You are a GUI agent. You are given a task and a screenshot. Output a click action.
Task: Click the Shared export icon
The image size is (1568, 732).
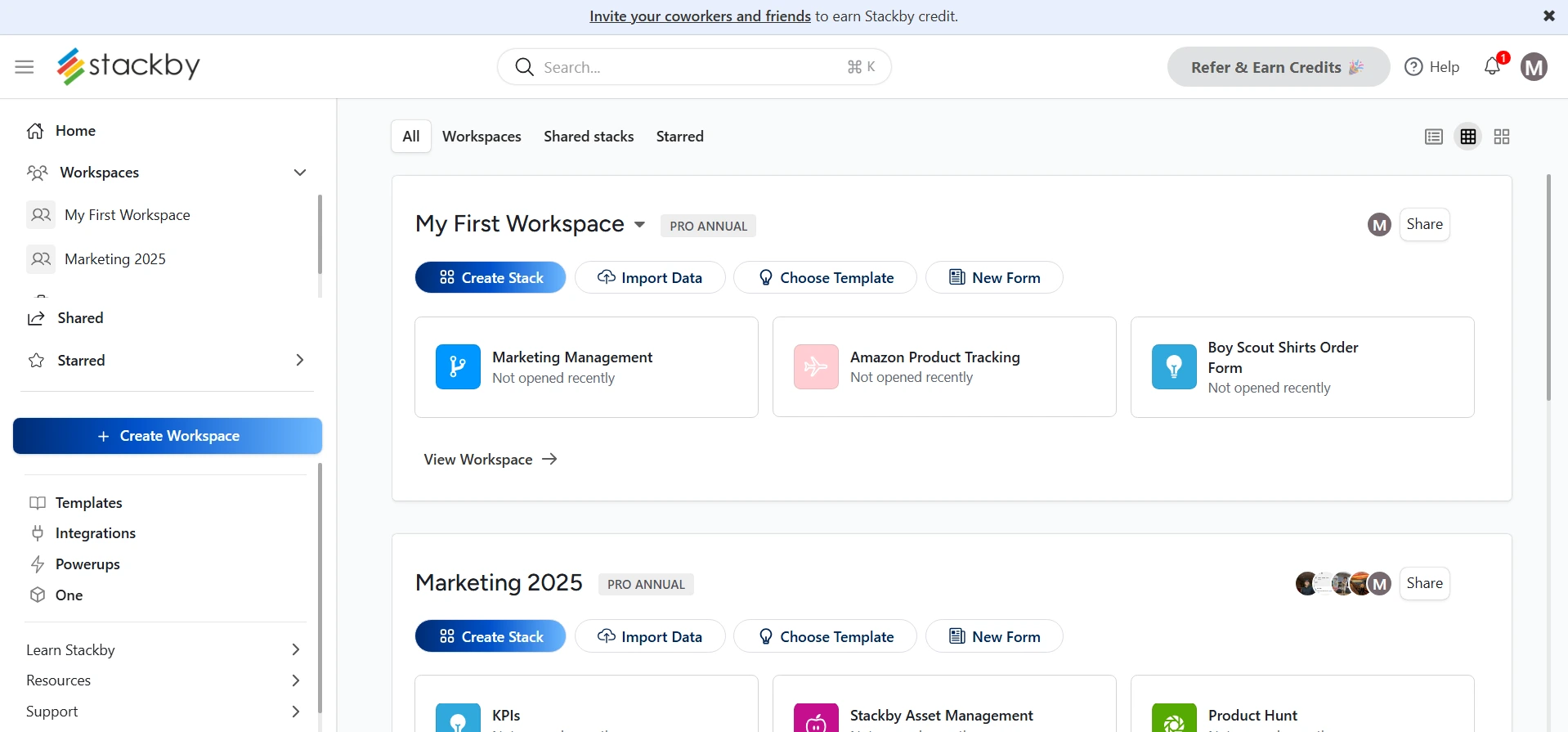(x=36, y=318)
